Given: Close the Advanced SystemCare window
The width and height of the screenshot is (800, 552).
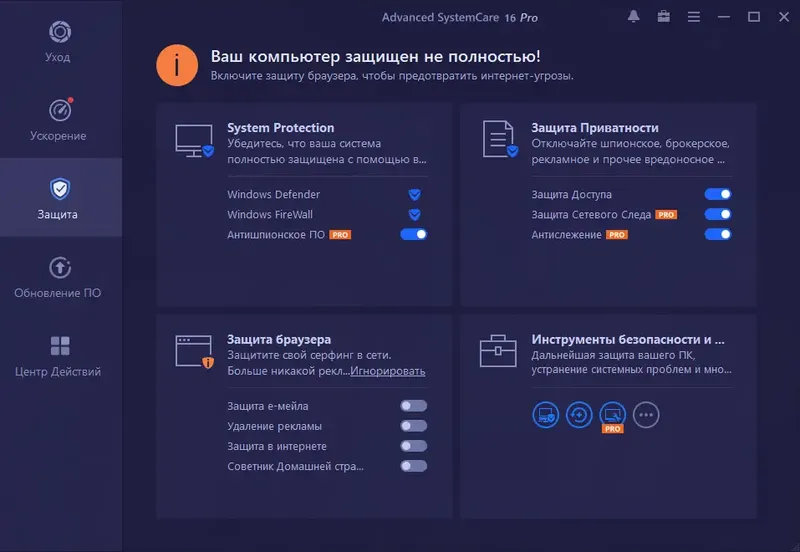Looking at the screenshot, I should pyautogui.click(x=784, y=17).
